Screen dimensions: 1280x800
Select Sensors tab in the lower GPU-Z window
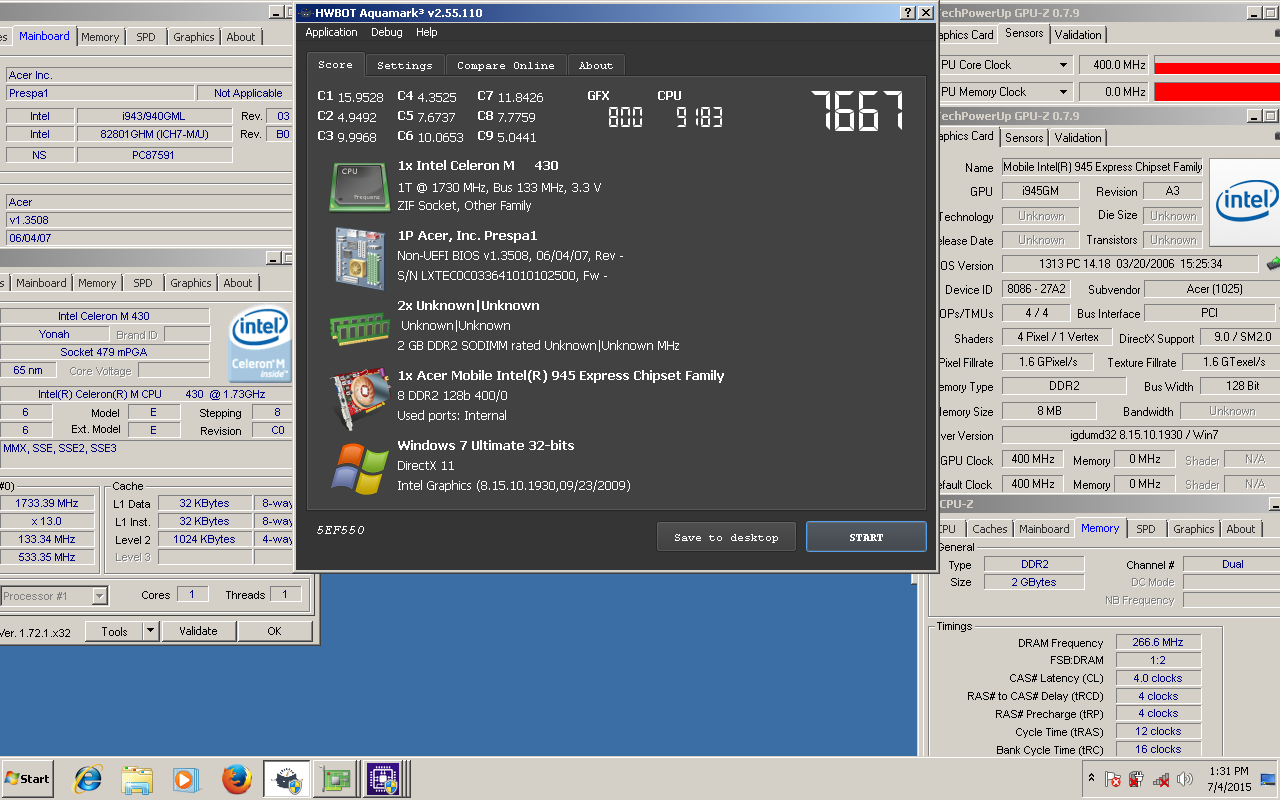[x=1024, y=138]
